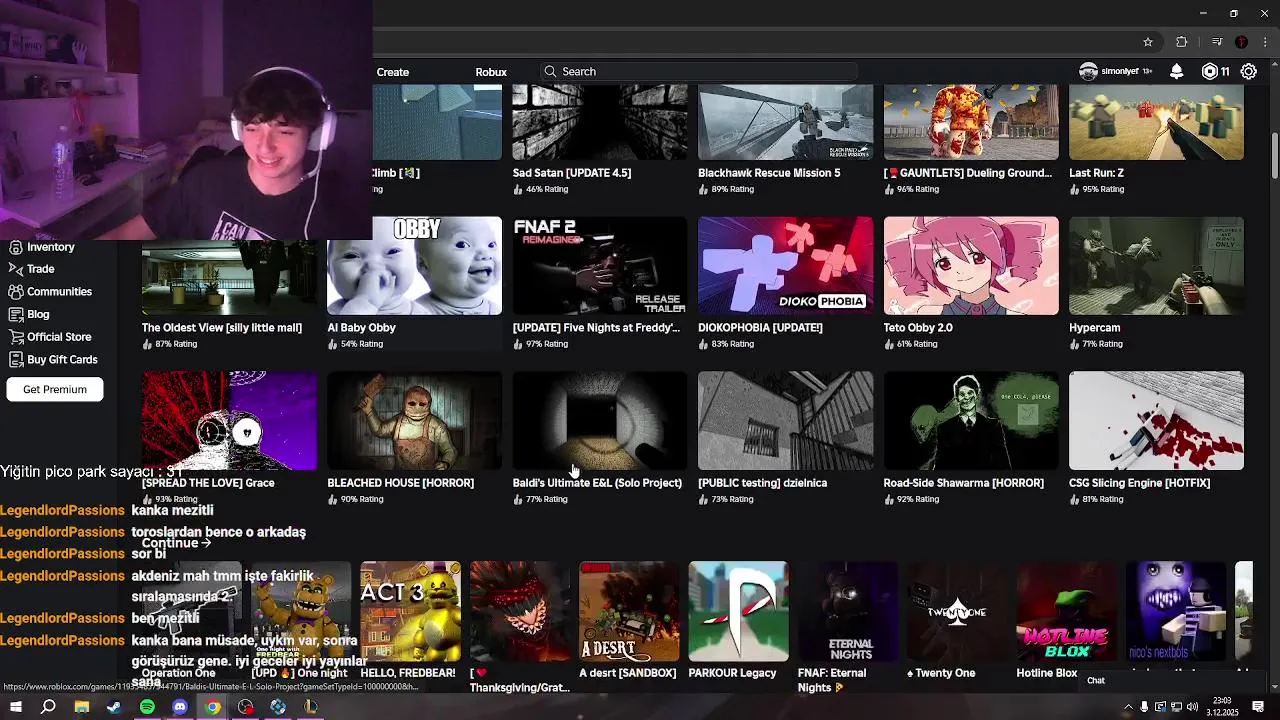The height and width of the screenshot is (720, 1280).
Task: Open Hypercam game thumbnail
Action: (1156, 266)
